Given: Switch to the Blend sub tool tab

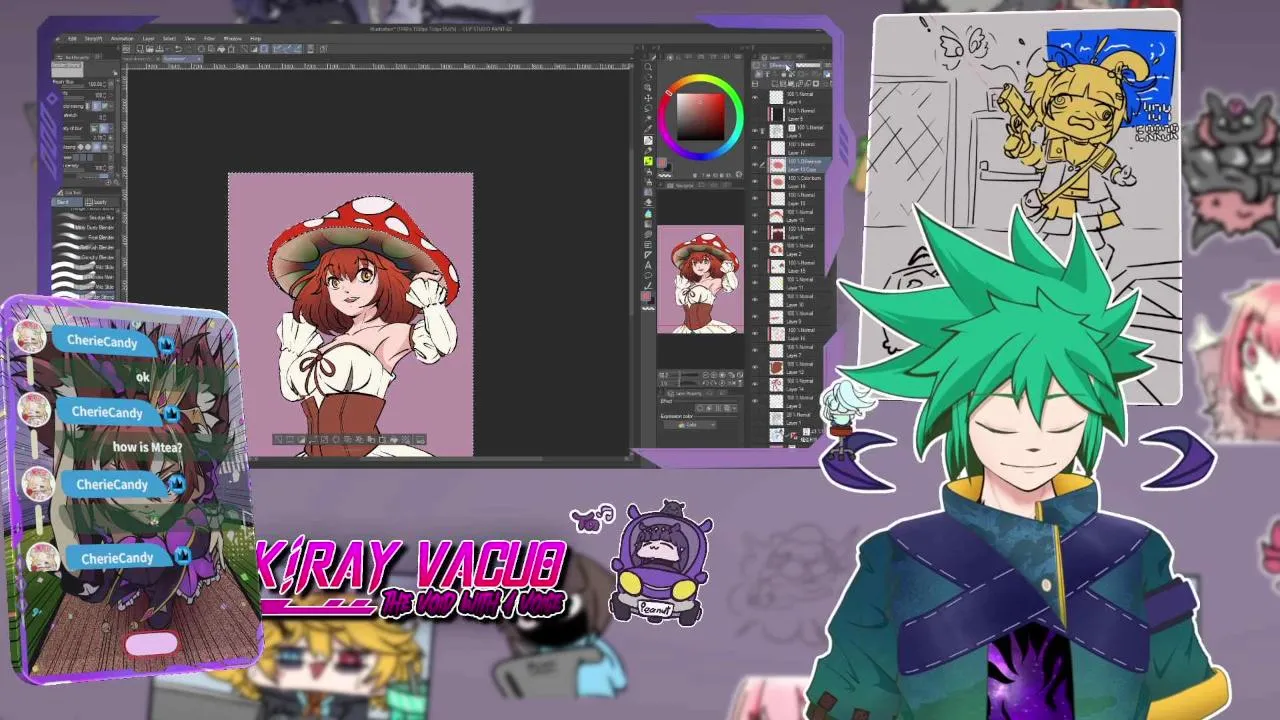Looking at the screenshot, I should [x=66, y=202].
